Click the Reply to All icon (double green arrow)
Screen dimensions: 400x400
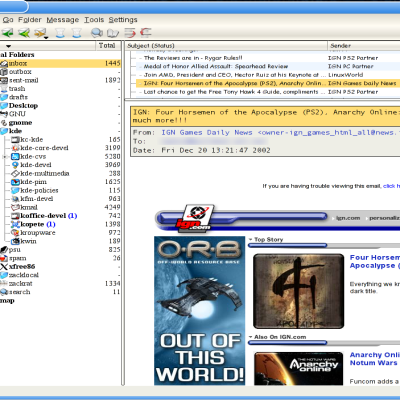[24, 33]
